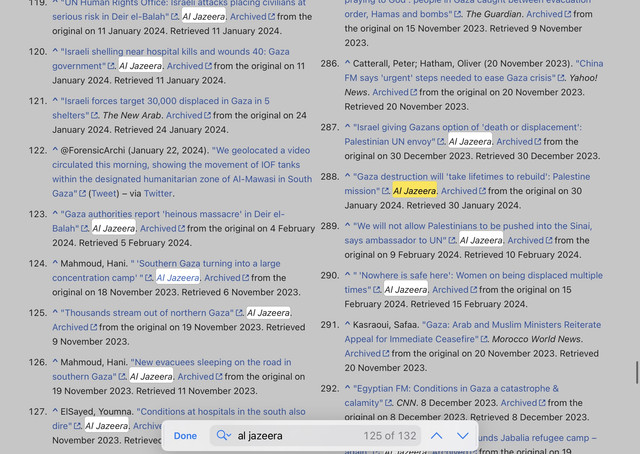The image size is (640, 454).
Task: Jump back via caret of reference 288
Action: (x=347, y=176)
